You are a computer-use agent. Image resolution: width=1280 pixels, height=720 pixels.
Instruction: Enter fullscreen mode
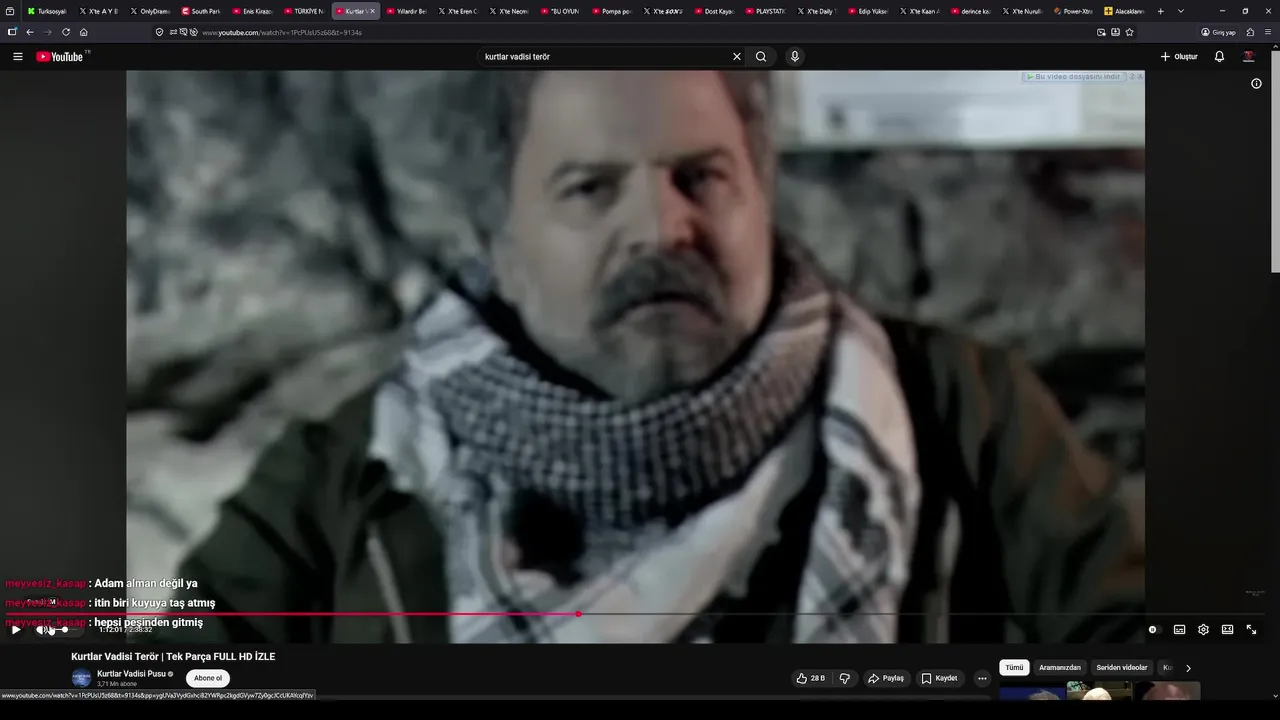(x=1251, y=630)
